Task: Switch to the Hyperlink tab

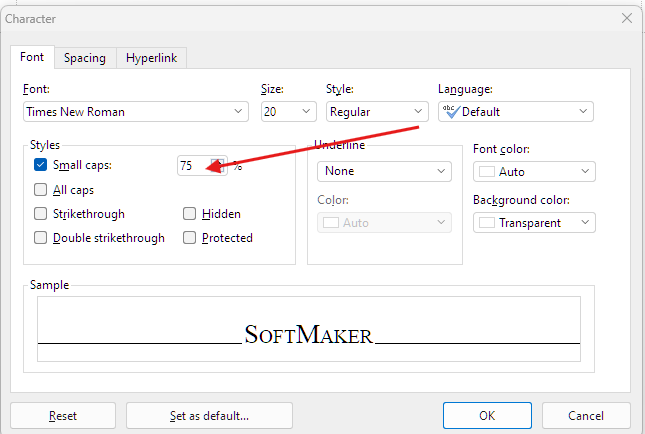Action: click(151, 58)
